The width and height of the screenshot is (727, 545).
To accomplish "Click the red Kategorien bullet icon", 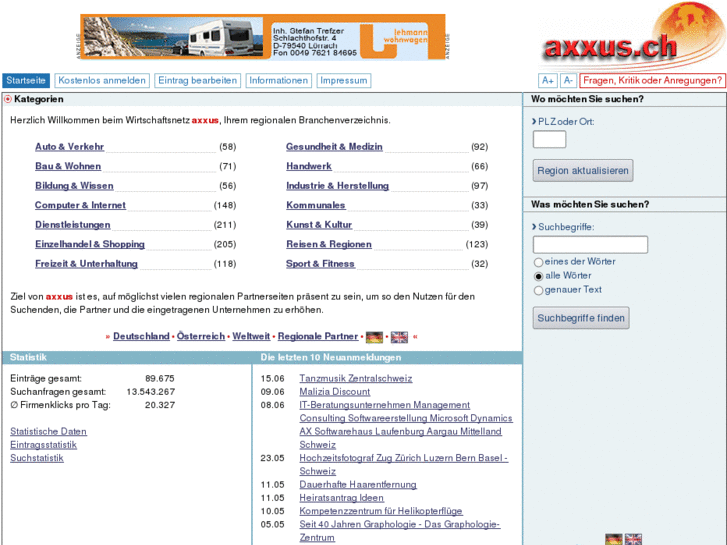I will 7,99.
